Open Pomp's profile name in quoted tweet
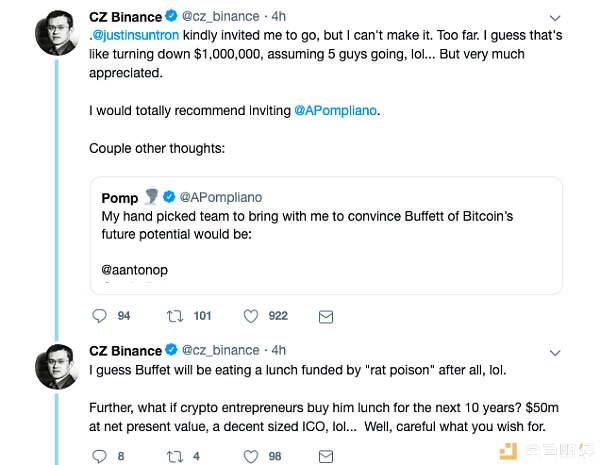The image size is (600, 465). pyautogui.click(x=119, y=197)
